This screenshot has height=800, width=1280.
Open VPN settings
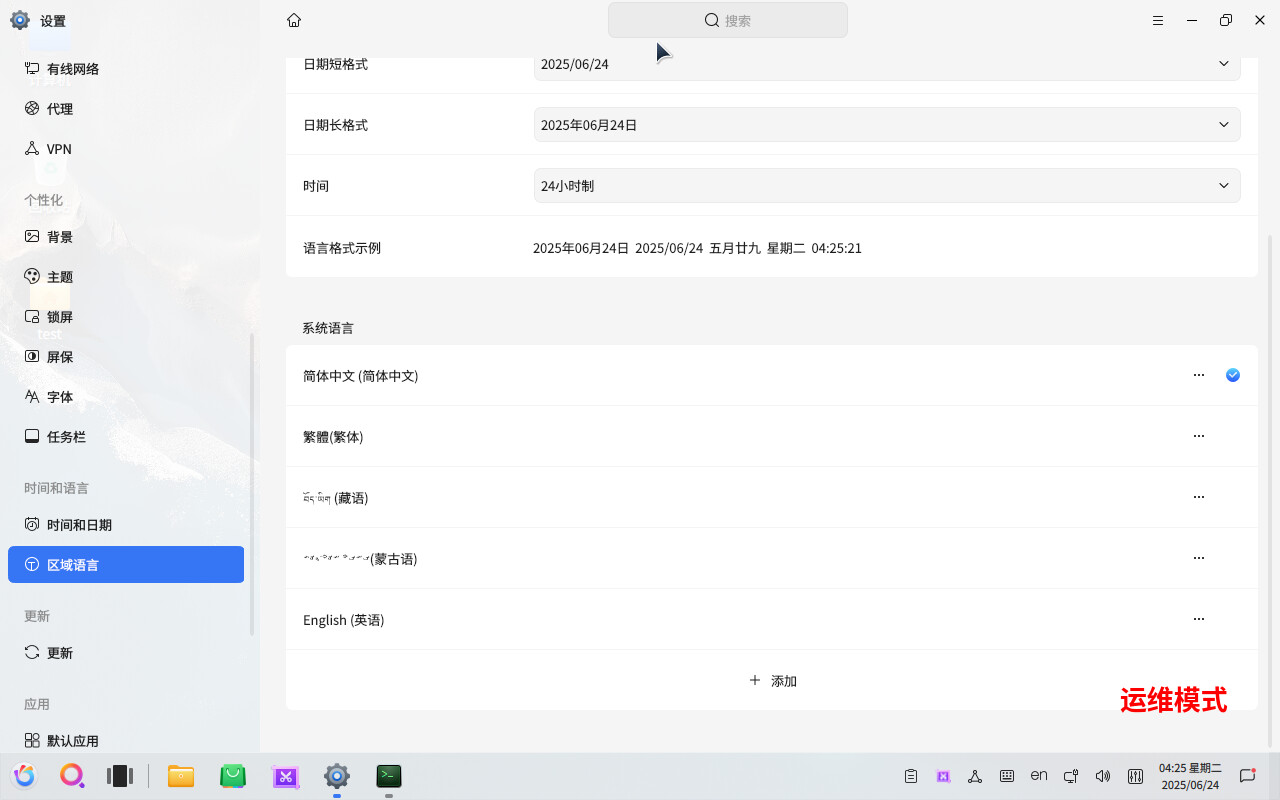click(x=126, y=149)
